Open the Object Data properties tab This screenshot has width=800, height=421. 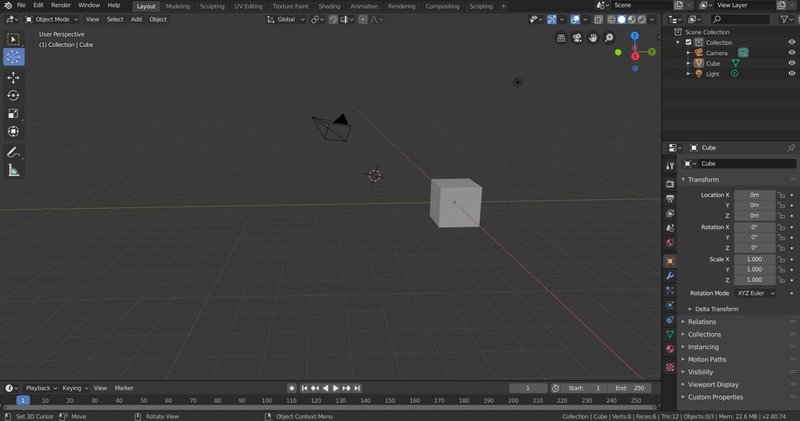point(670,334)
